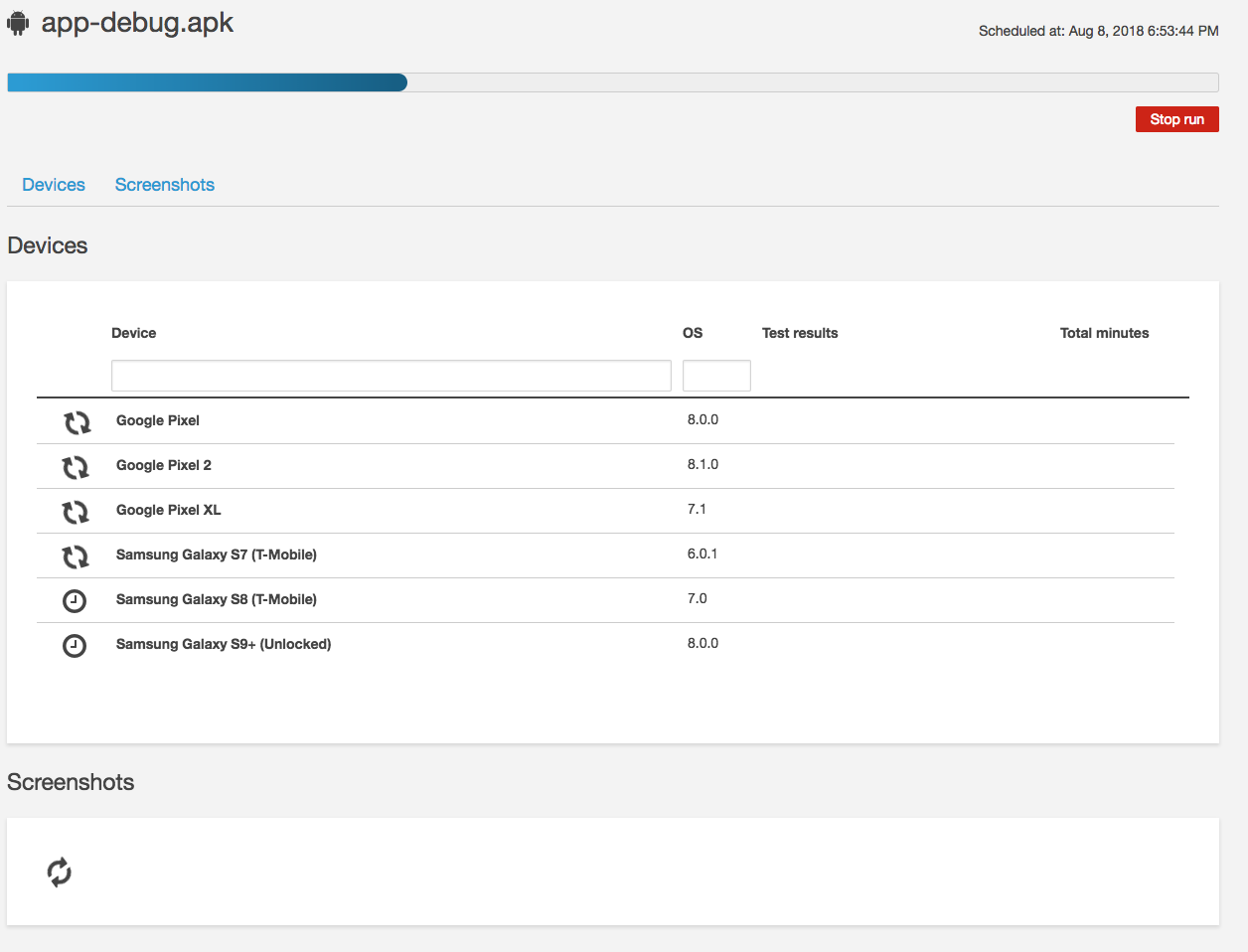Focus the OS version filter field

[716, 376]
